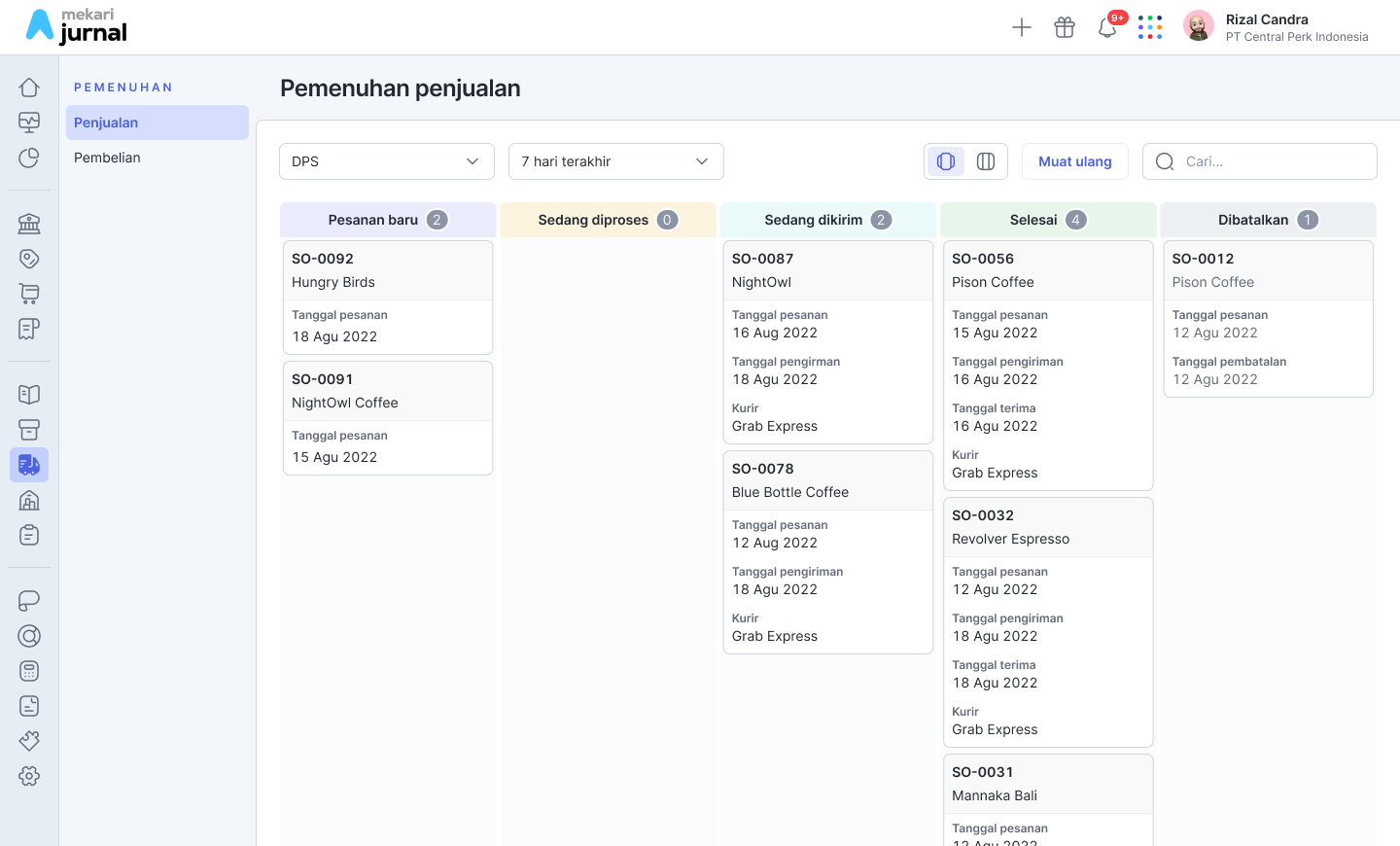Click the notification bell icon

(x=1107, y=27)
